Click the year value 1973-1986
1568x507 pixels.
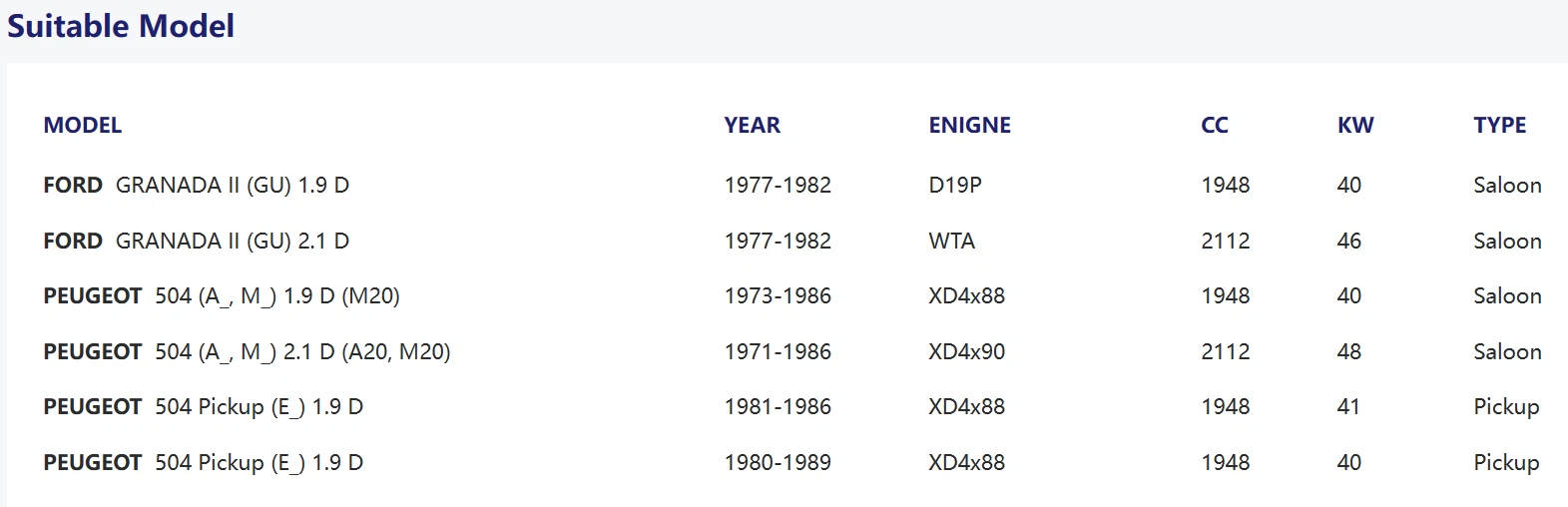778,296
